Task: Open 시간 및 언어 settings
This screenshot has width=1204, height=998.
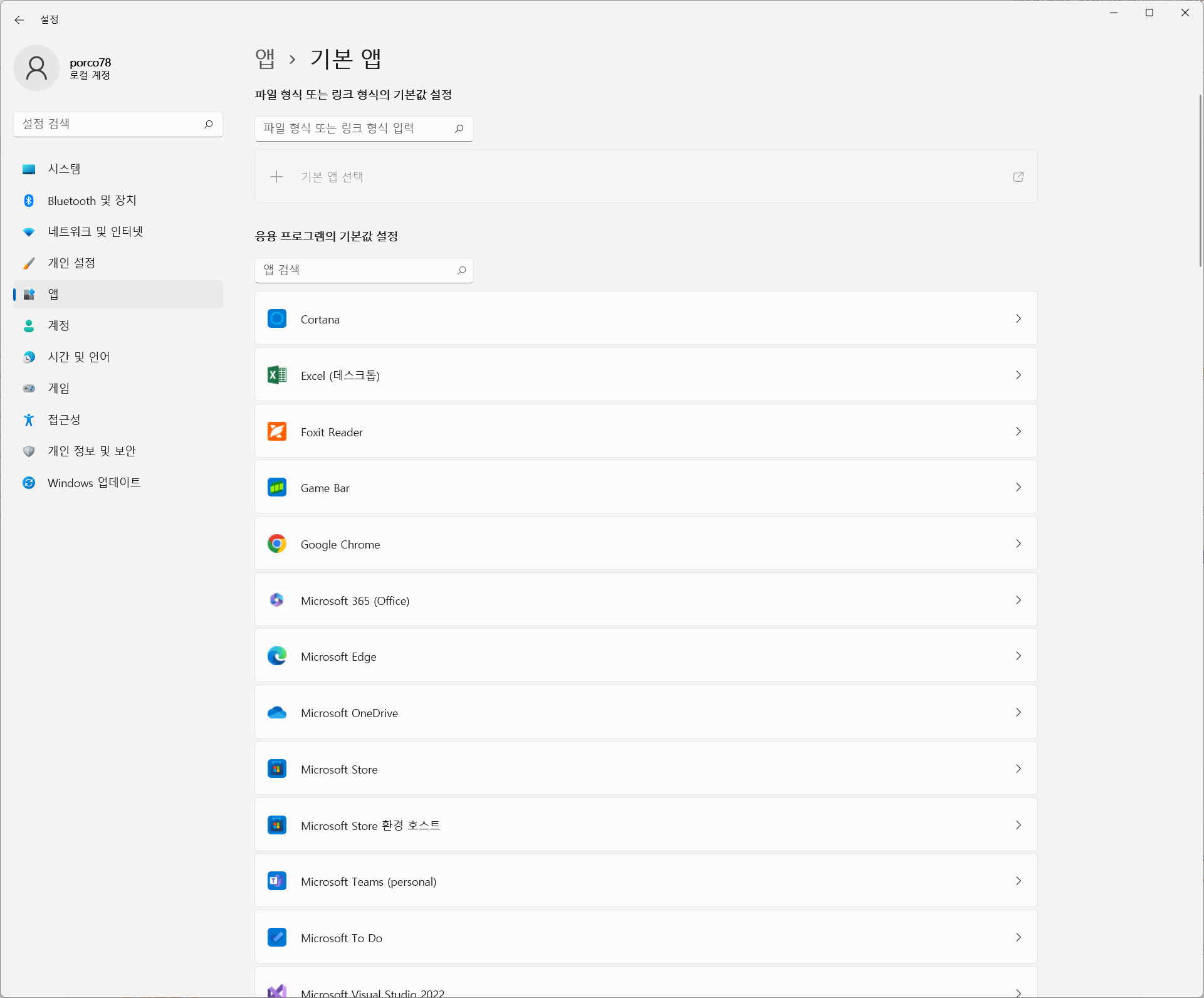Action: pyautogui.click(x=118, y=357)
